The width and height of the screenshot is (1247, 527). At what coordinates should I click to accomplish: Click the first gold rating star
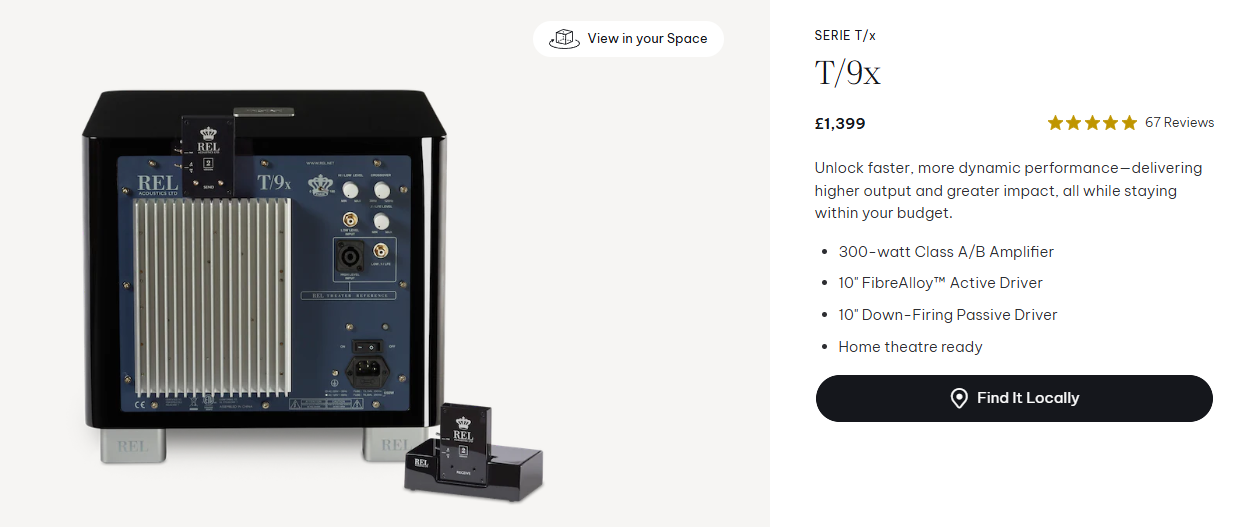pos(1055,123)
